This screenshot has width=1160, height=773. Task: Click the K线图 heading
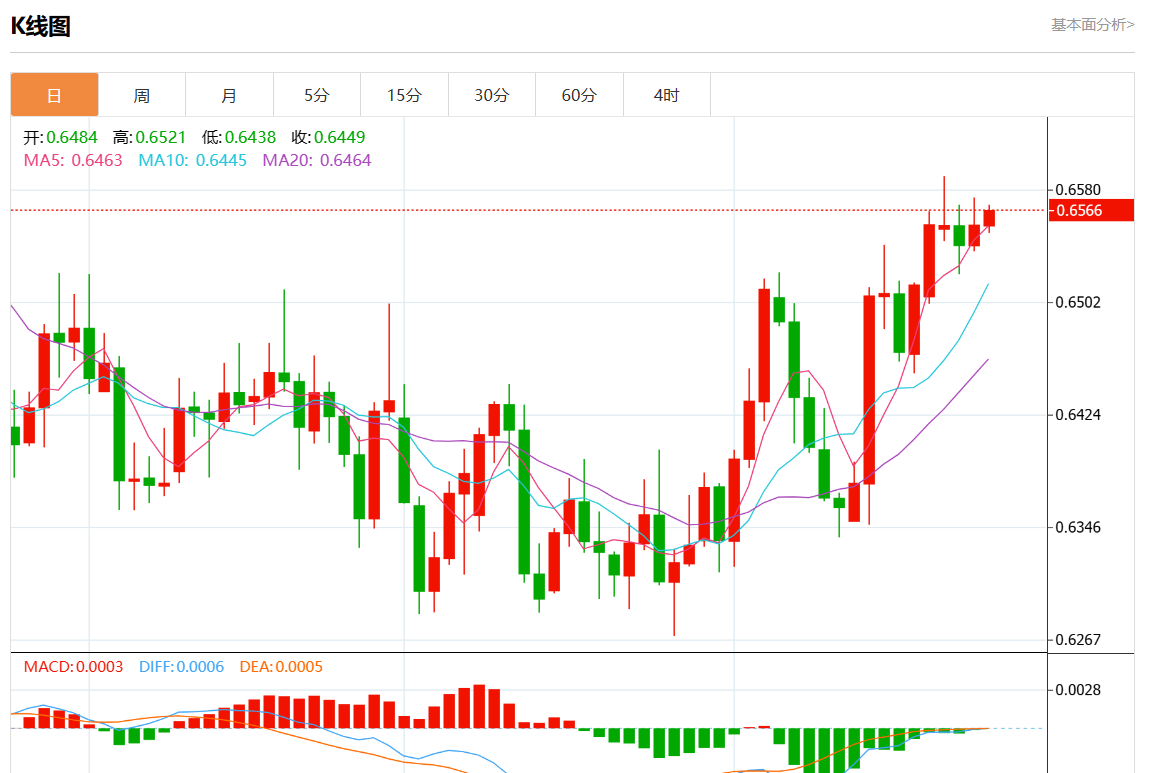(41, 26)
